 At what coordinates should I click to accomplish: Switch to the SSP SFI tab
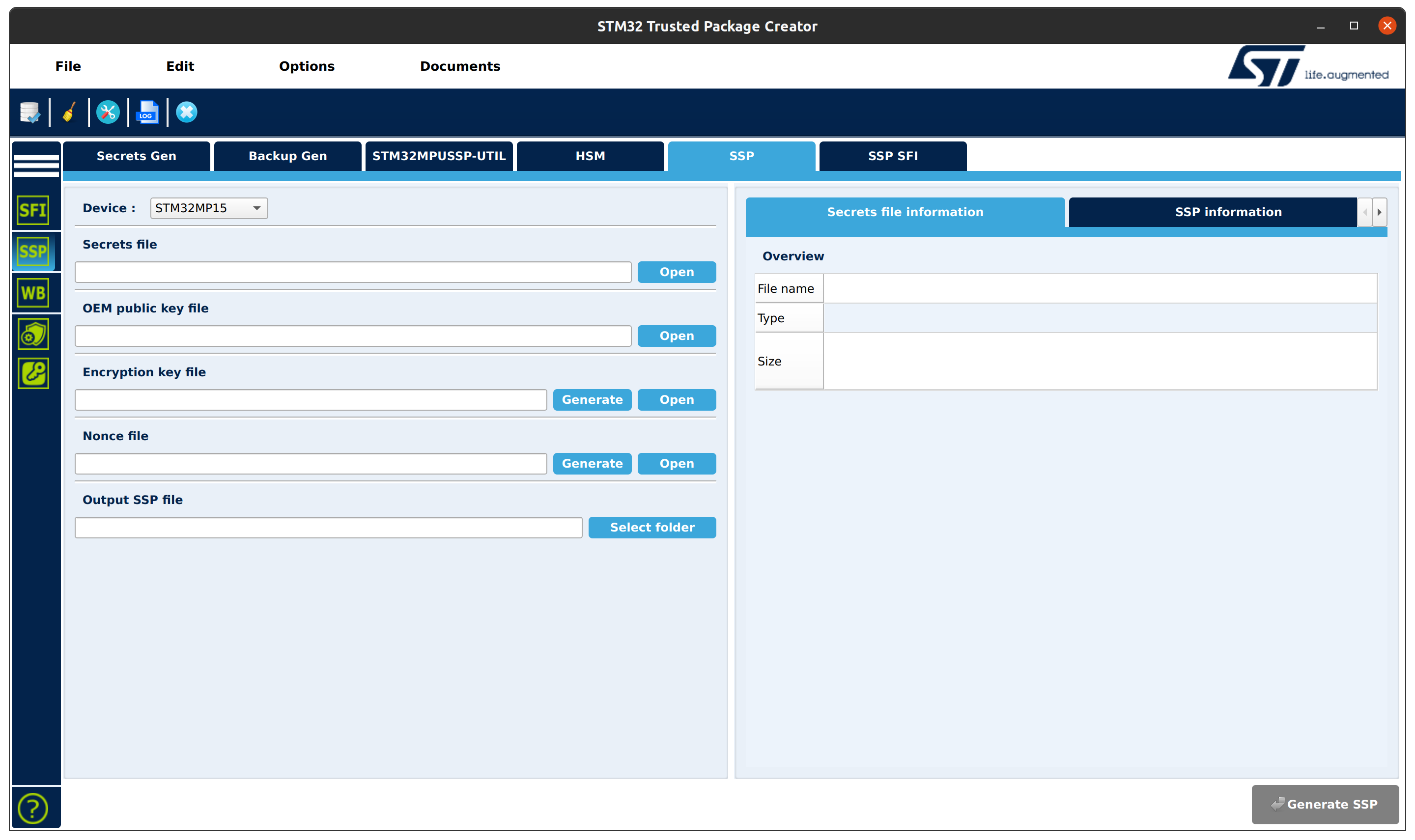coord(893,156)
